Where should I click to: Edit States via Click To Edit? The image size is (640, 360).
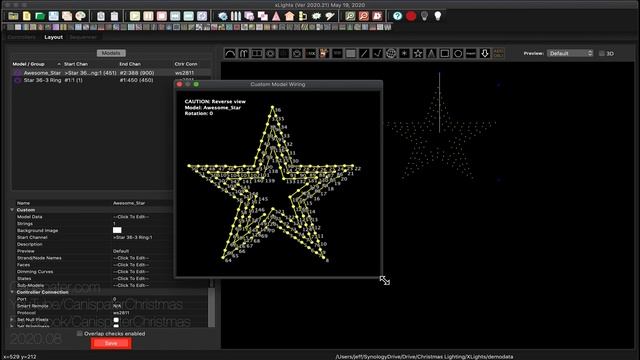pyautogui.click(x=131, y=278)
